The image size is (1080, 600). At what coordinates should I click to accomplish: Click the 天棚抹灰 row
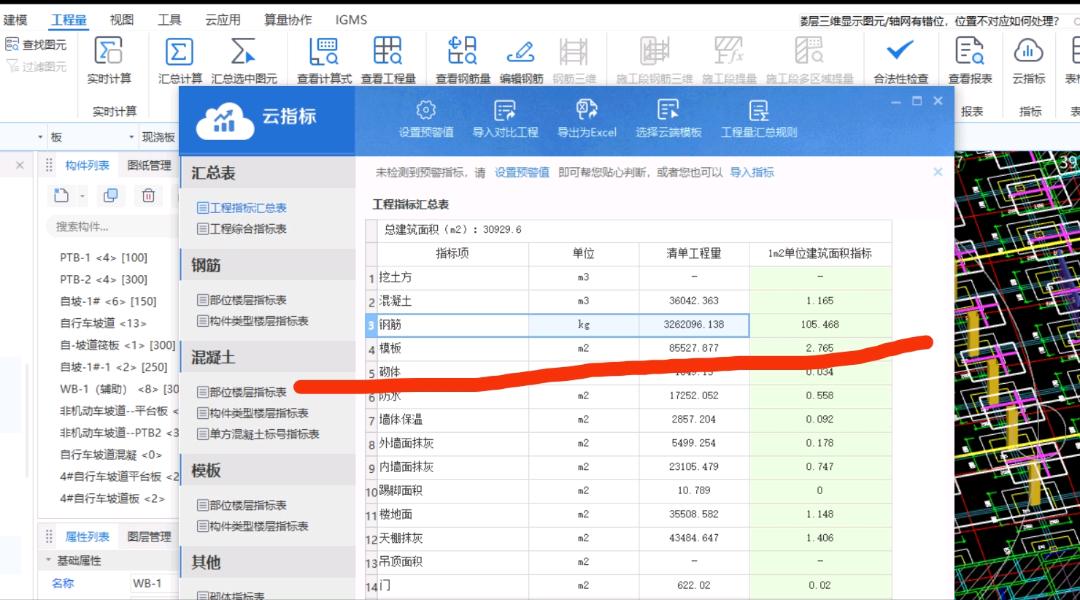[x=628, y=538]
